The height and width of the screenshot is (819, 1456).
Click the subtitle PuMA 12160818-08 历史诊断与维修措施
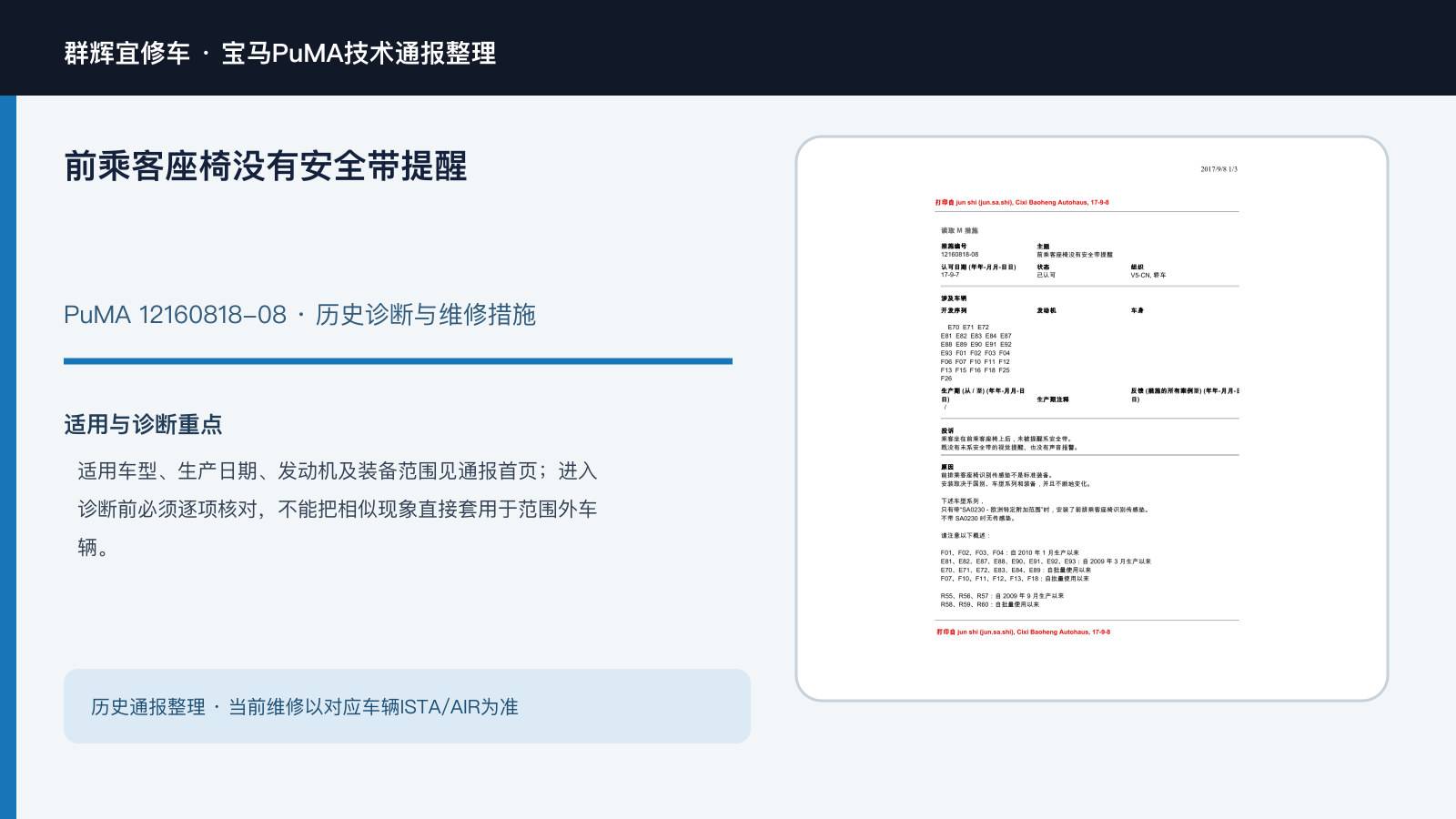click(299, 315)
